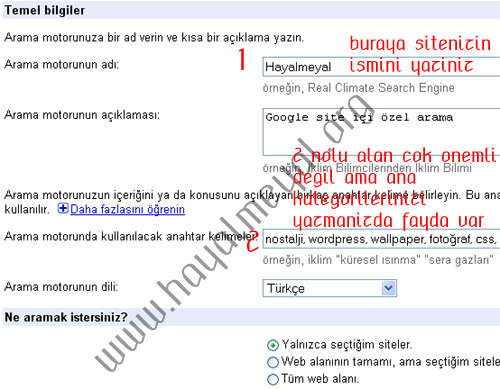Click the plus icon beside Daha fazlasını öğrenin
Viewport: 500px width, 389px height.
point(63,209)
